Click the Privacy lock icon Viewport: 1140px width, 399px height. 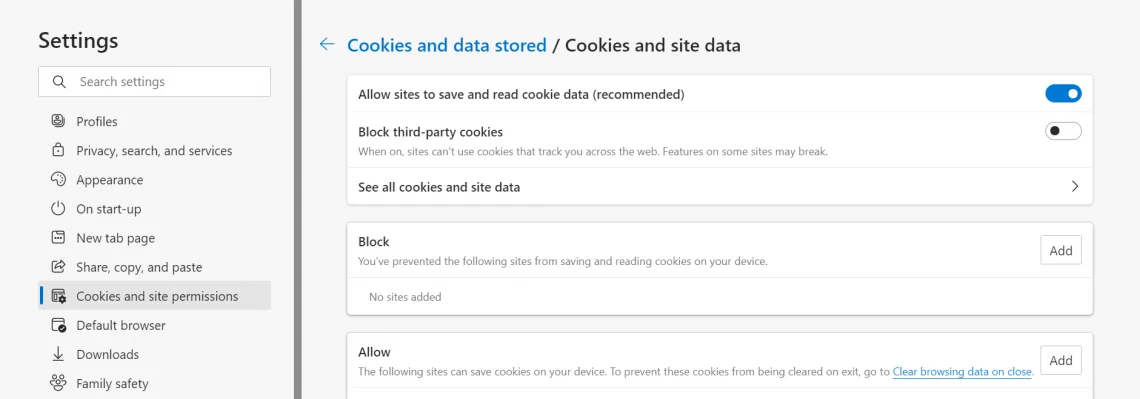pyautogui.click(x=58, y=150)
